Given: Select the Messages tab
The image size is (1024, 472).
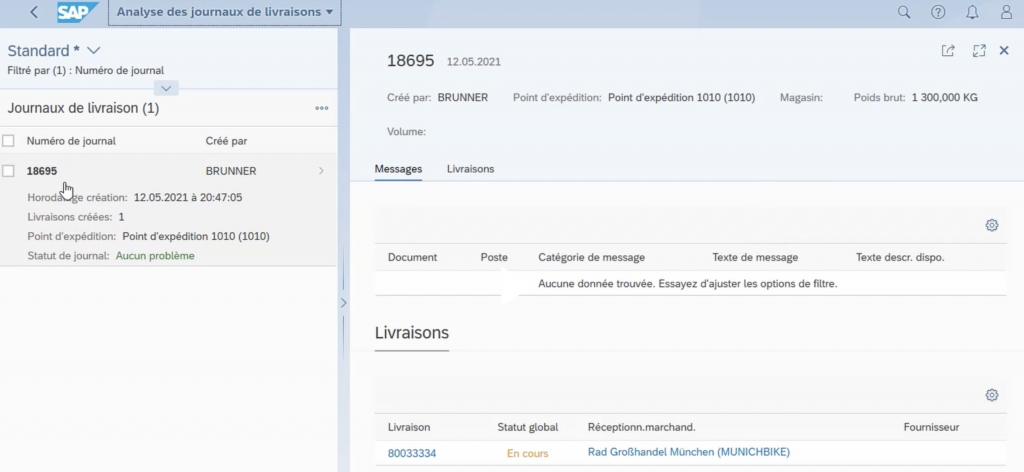Looking at the screenshot, I should [x=398, y=169].
